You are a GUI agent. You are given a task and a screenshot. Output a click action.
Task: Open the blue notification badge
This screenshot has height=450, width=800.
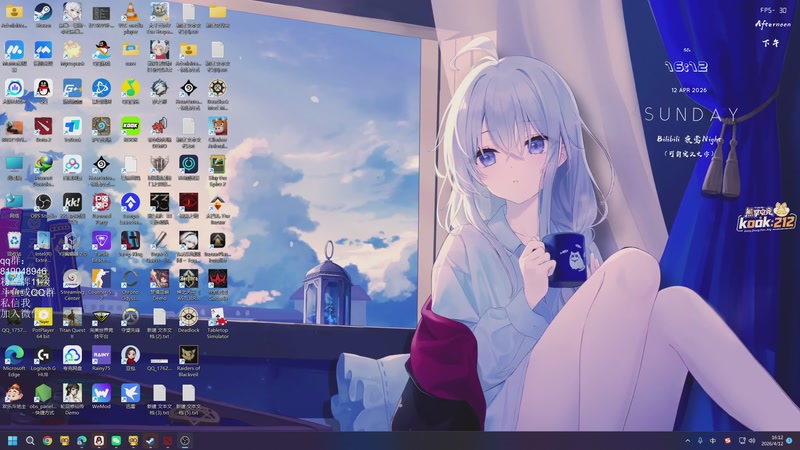tap(789, 440)
